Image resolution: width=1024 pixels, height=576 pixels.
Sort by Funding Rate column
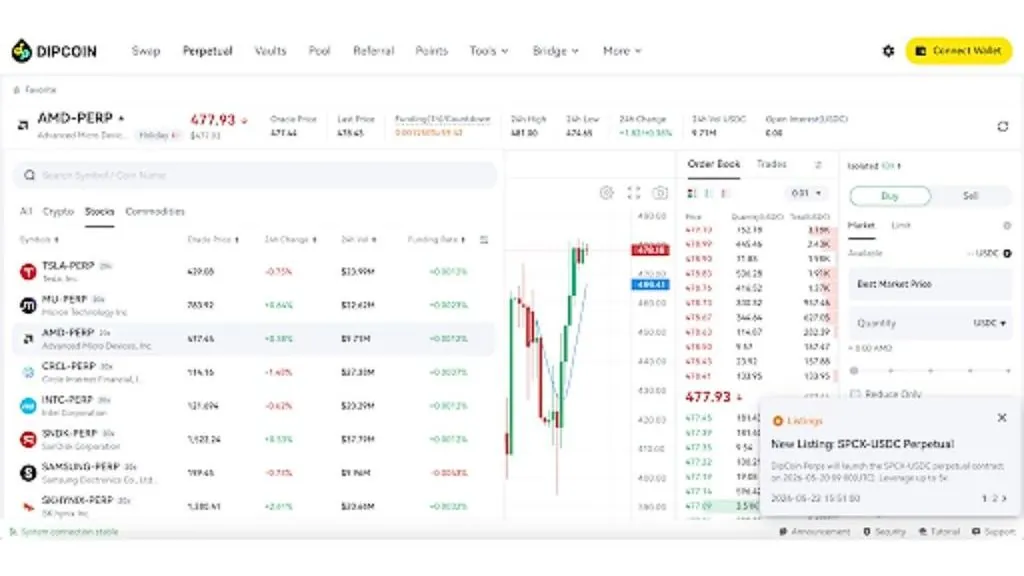coord(436,240)
